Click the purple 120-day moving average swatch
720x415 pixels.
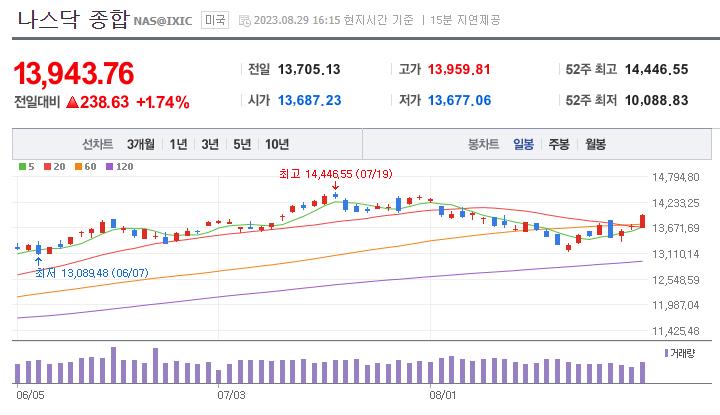click(109, 167)
